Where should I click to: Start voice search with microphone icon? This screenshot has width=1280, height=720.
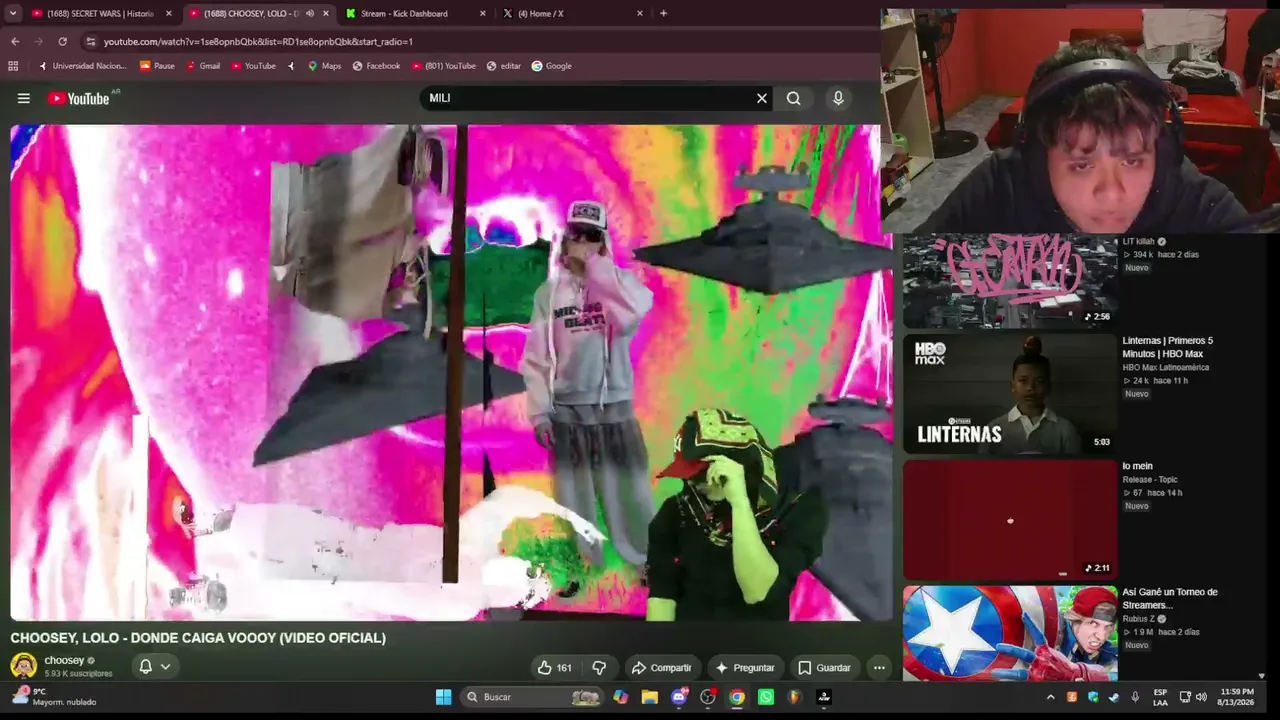[838, 98]
